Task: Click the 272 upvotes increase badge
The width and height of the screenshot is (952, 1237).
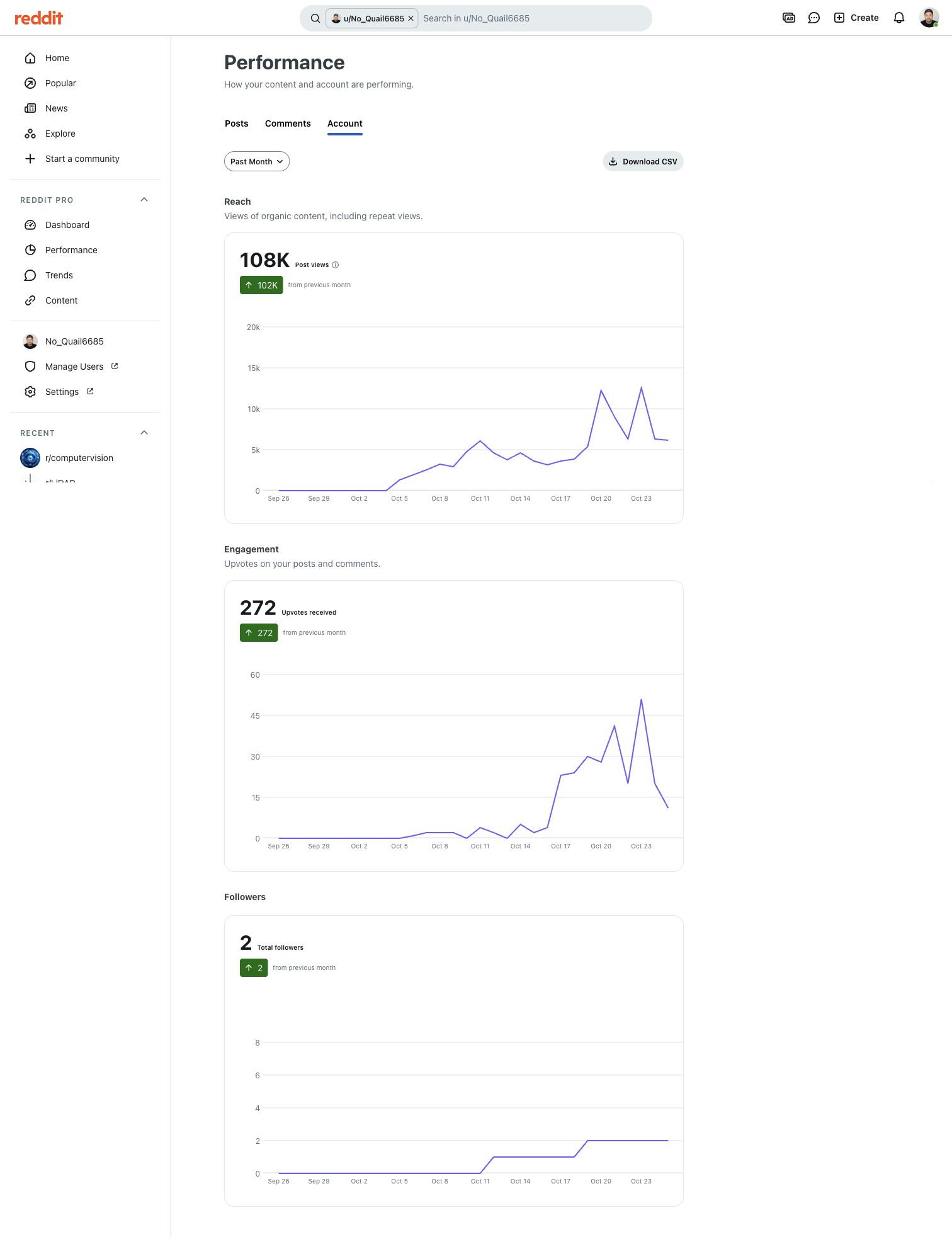Action: pyautogui.click(x=259, y=633)
